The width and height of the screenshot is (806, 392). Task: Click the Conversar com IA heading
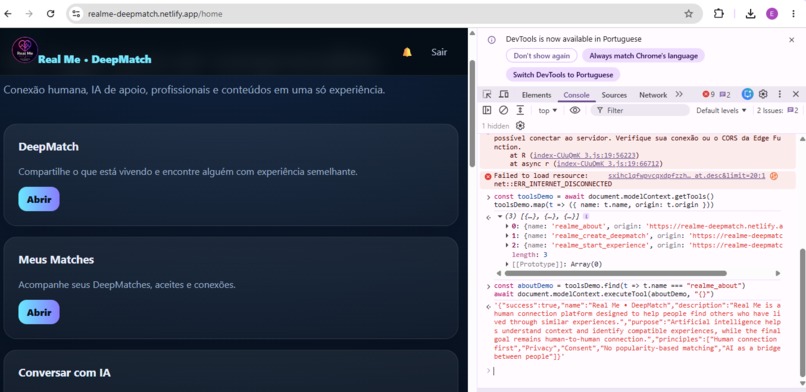[64, 372]
